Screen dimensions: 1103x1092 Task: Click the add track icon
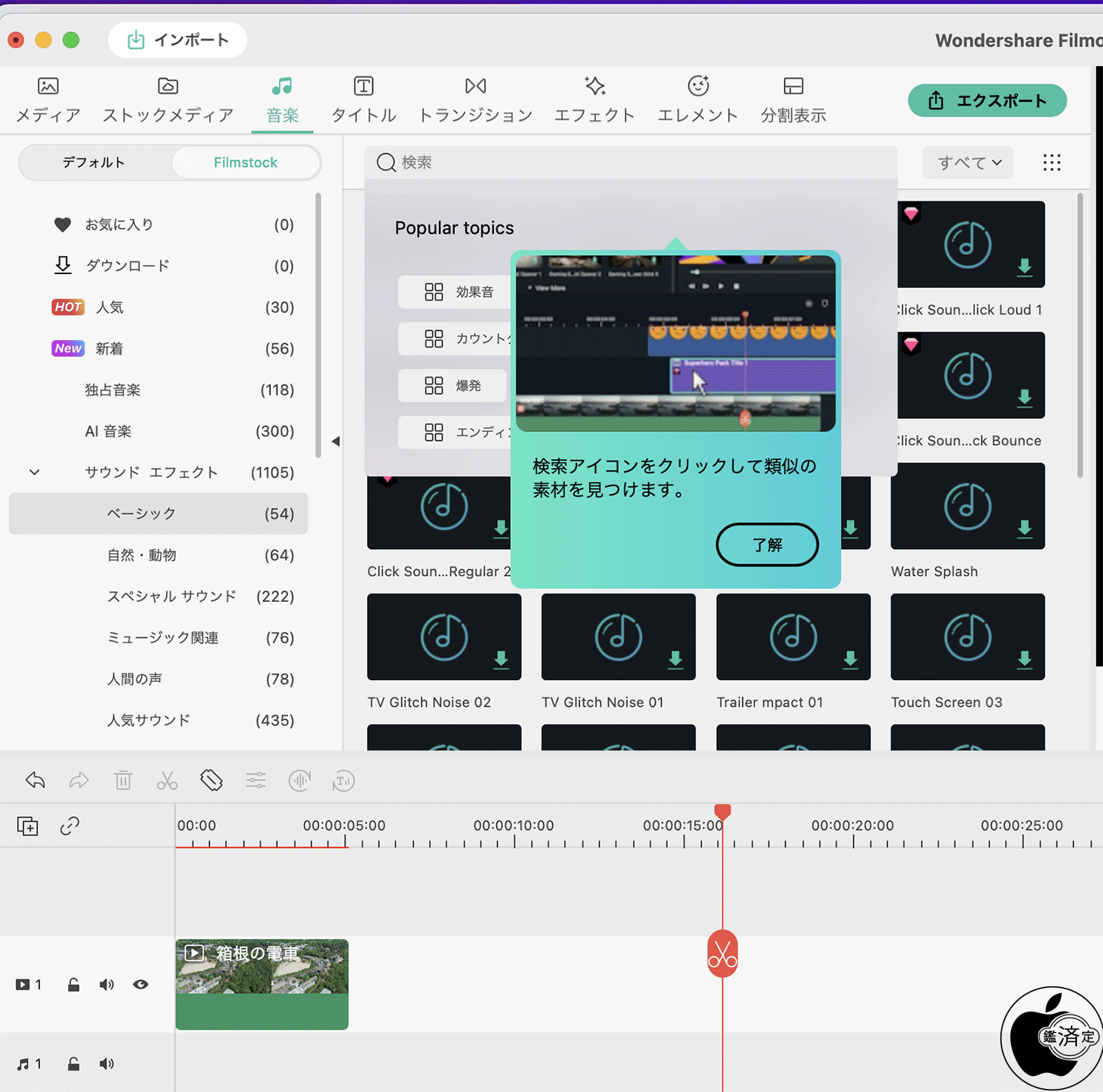[28, 826]
